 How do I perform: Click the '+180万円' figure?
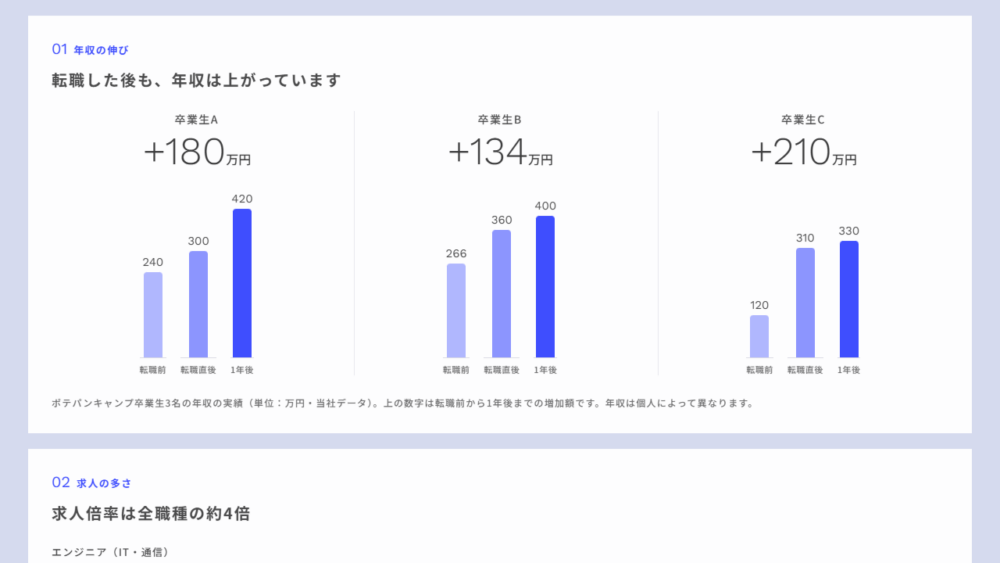coord(197,152)
